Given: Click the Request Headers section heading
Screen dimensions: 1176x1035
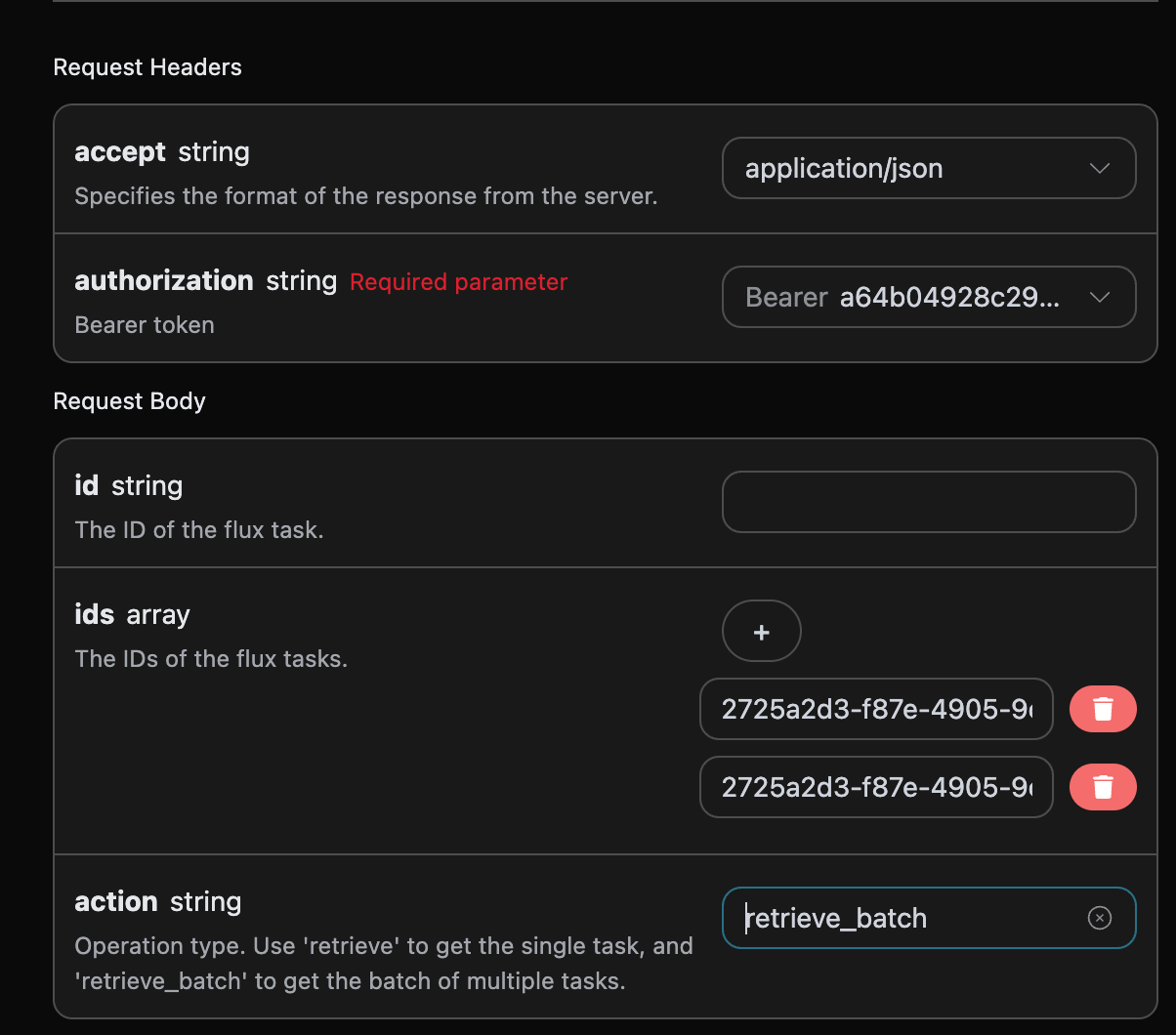Looking at the screenshot, I should [x=147, y=67].
